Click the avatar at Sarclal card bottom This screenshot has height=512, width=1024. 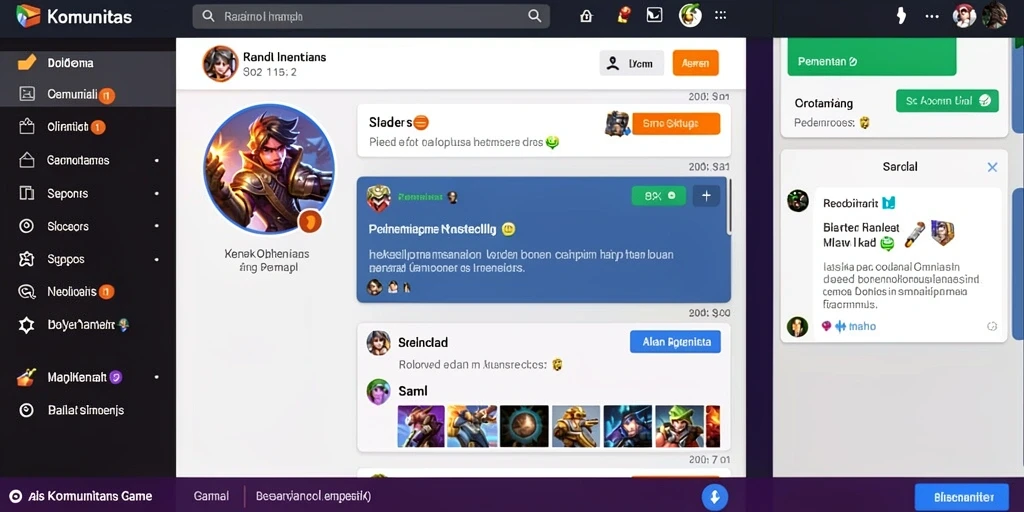797,326
